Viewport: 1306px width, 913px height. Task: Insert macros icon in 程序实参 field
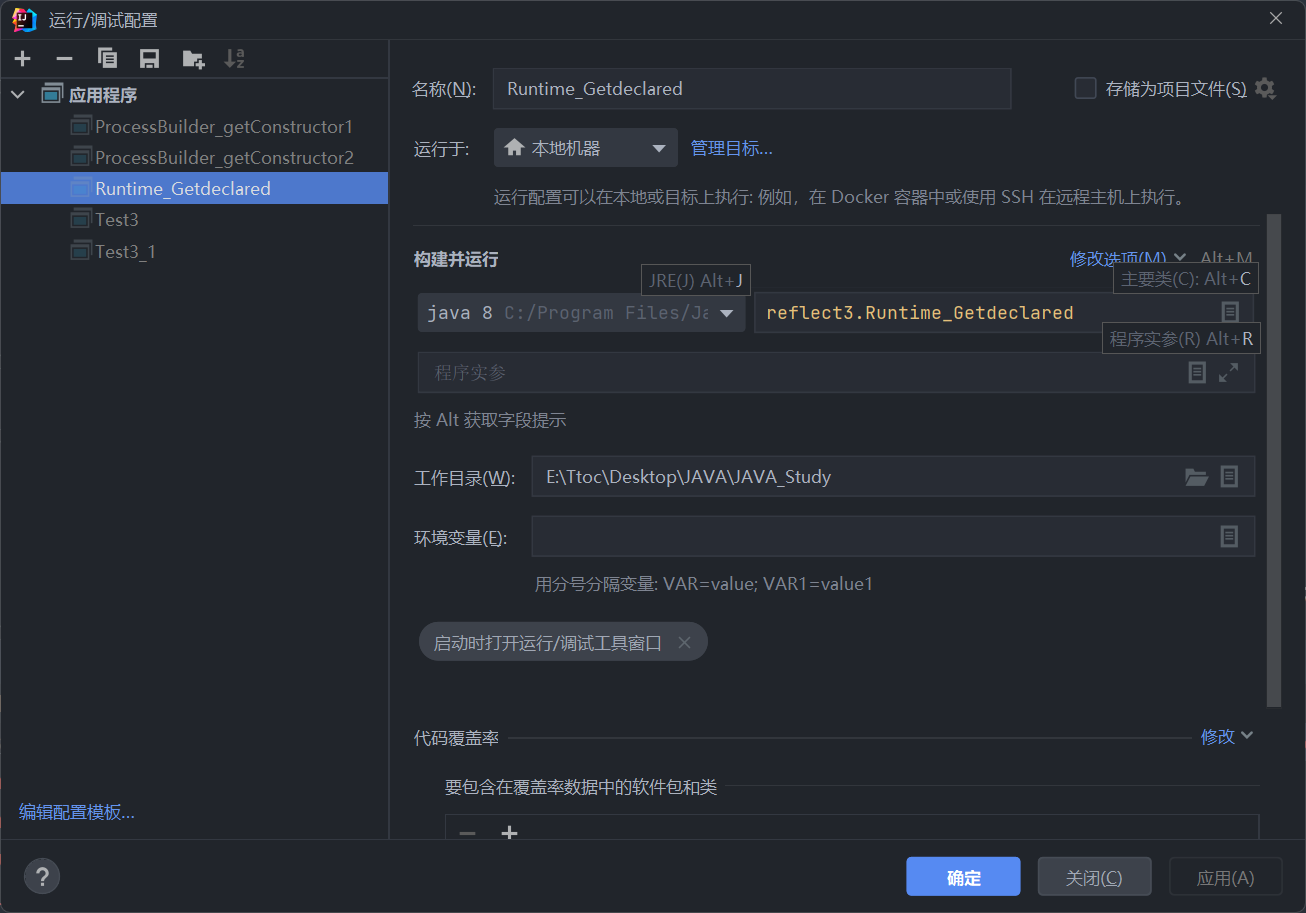click(1197, 372)
